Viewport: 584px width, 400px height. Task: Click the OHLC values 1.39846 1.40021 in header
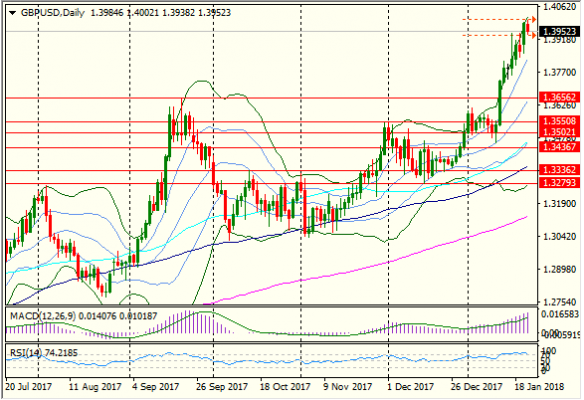coord(125,13)
